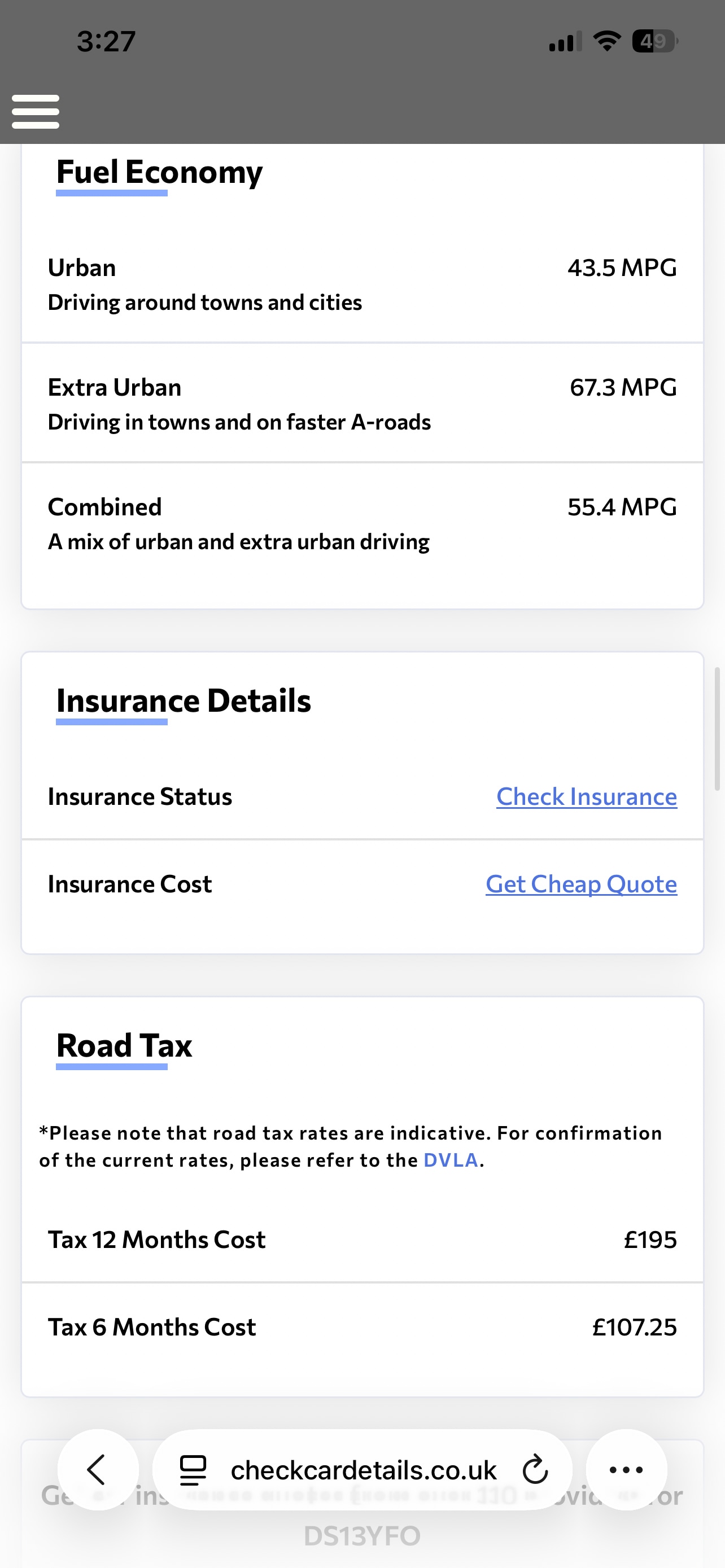
Task: Tap the status bar clock showing 3:27
Action: click(x=106, y=41)
